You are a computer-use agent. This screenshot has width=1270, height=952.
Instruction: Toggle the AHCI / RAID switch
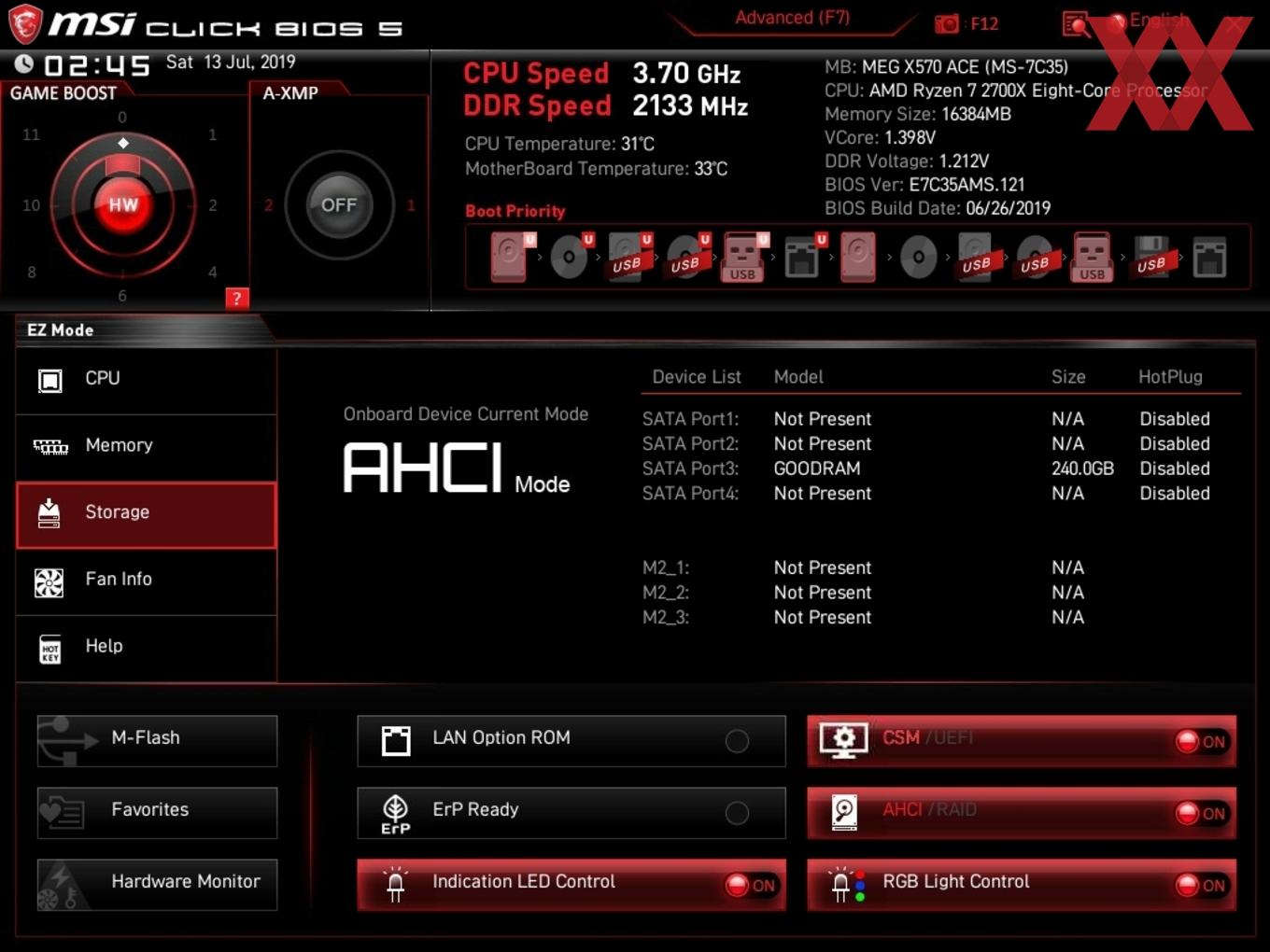[1022, 812]
